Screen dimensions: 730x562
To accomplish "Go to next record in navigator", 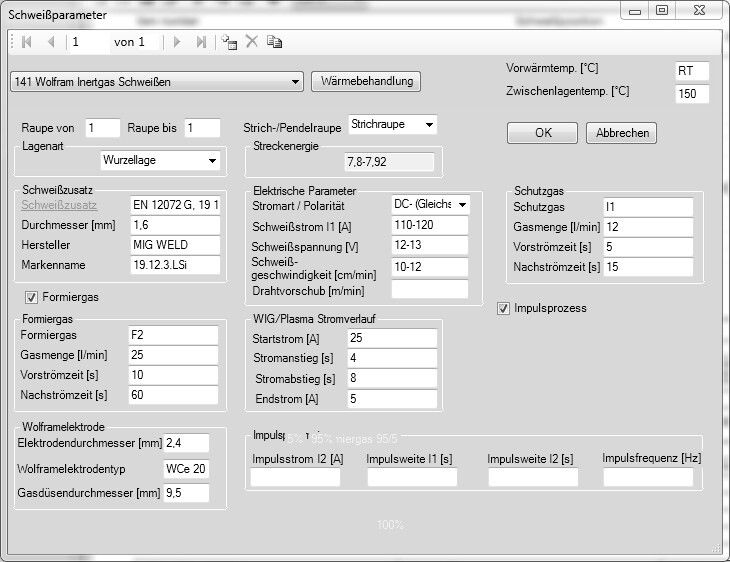I will click(177, 42).
